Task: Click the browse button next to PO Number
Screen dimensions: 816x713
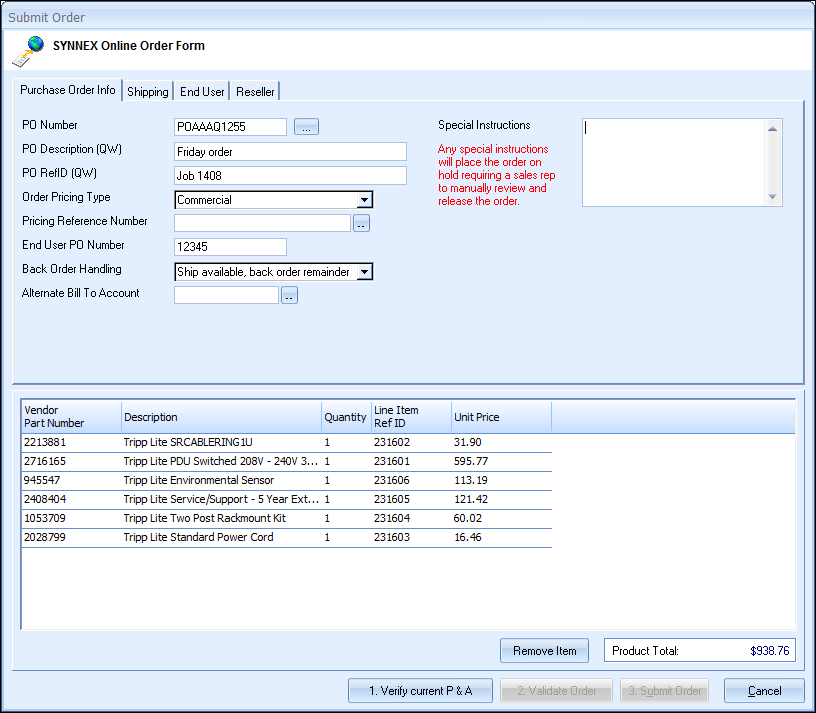Action: [x=306, y=127]
